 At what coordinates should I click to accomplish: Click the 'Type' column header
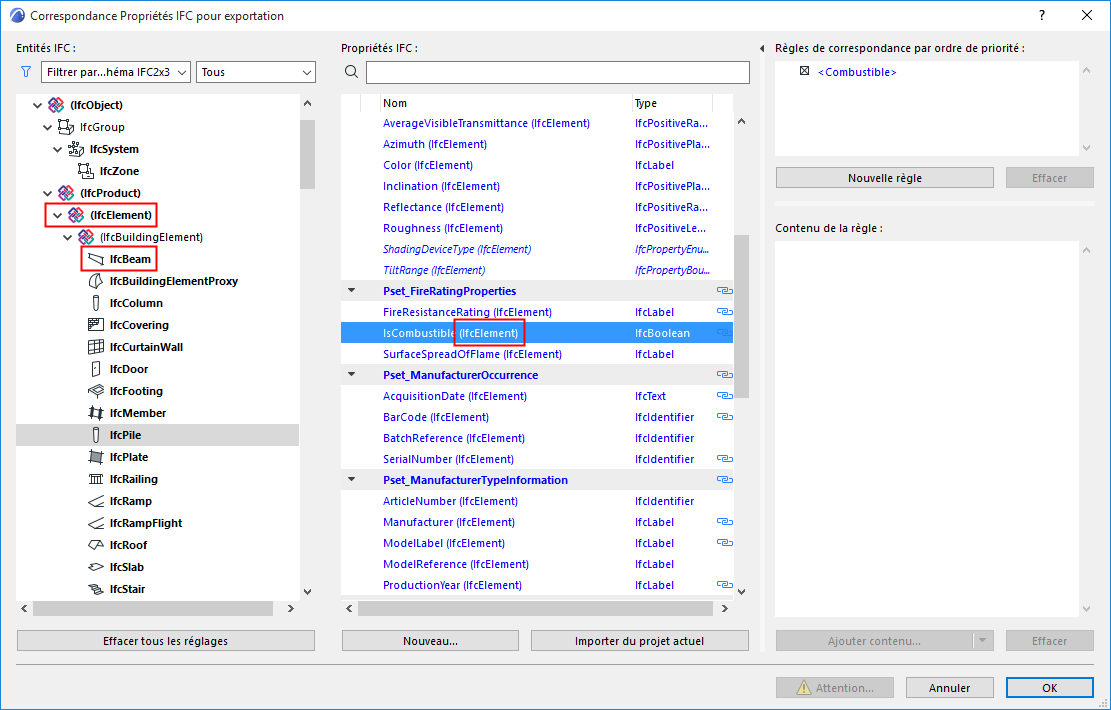672,103
